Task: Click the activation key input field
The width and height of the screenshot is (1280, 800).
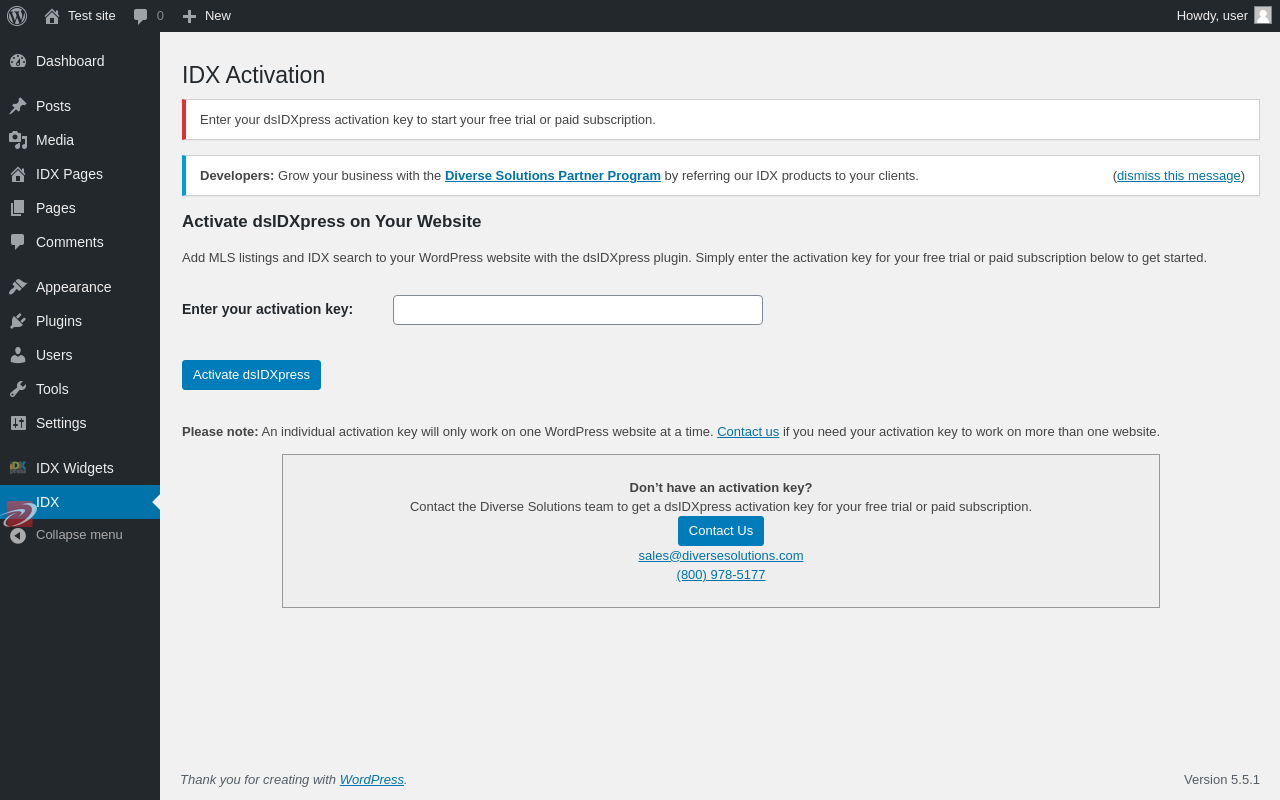Action: tap(578, 310)
